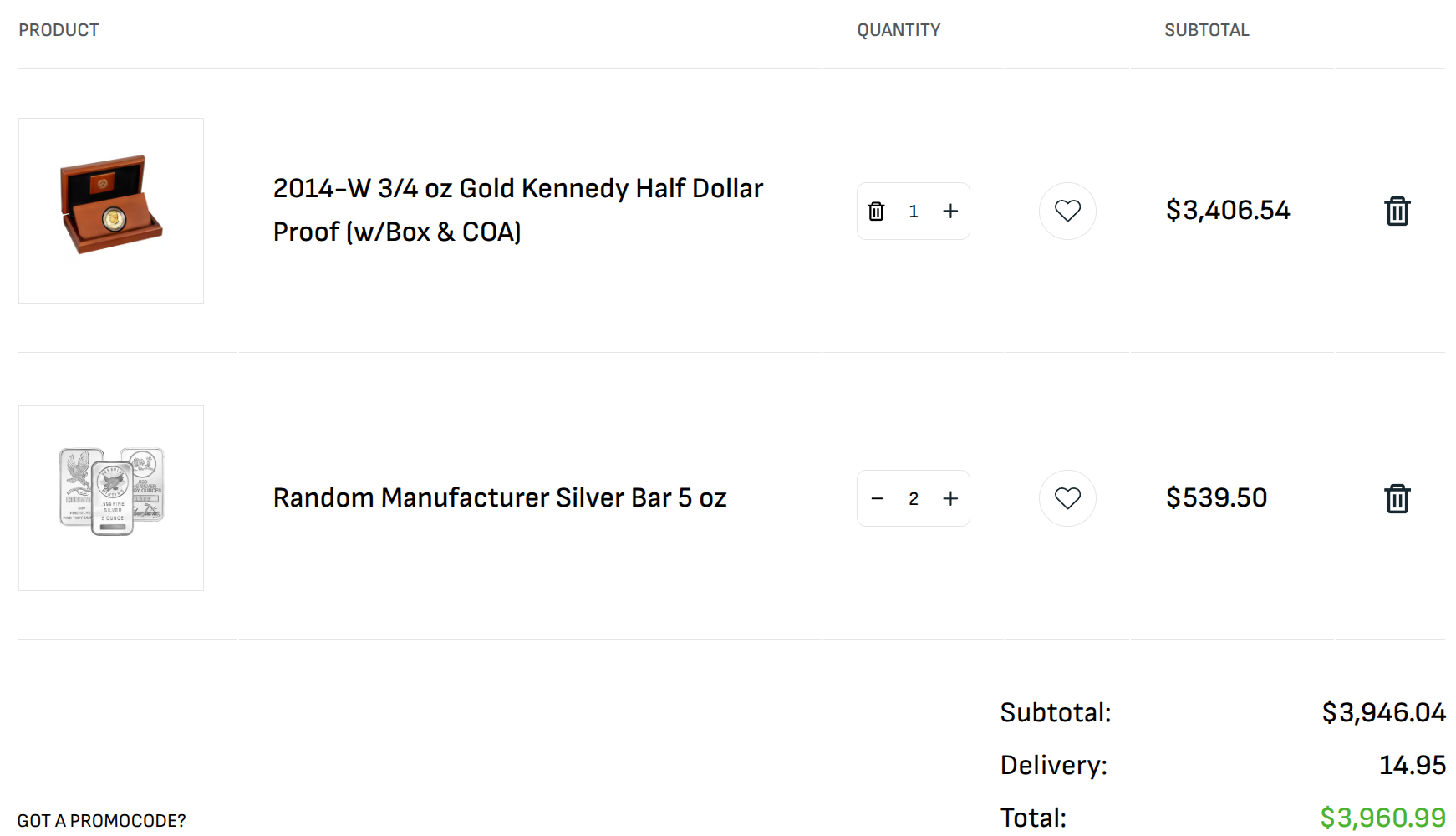This screenshot has height=836, width=1456.
Task: Click the green order total amount
Action: 1382,817
